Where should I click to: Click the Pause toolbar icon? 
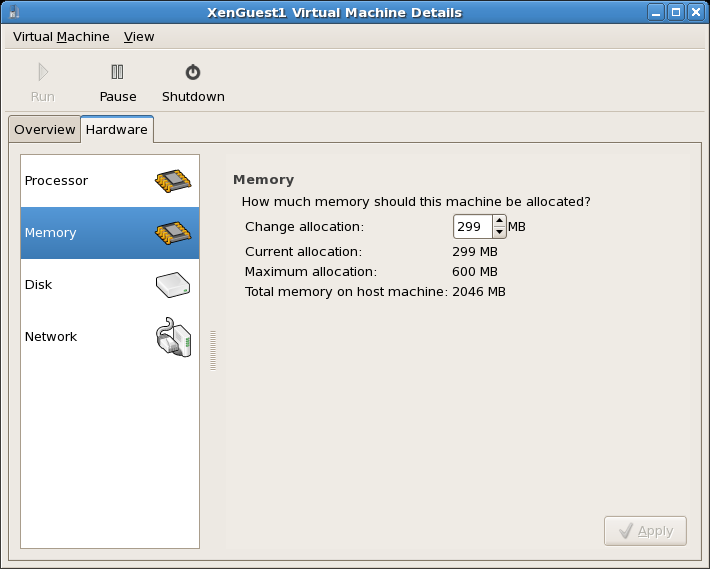click(117, 72)
